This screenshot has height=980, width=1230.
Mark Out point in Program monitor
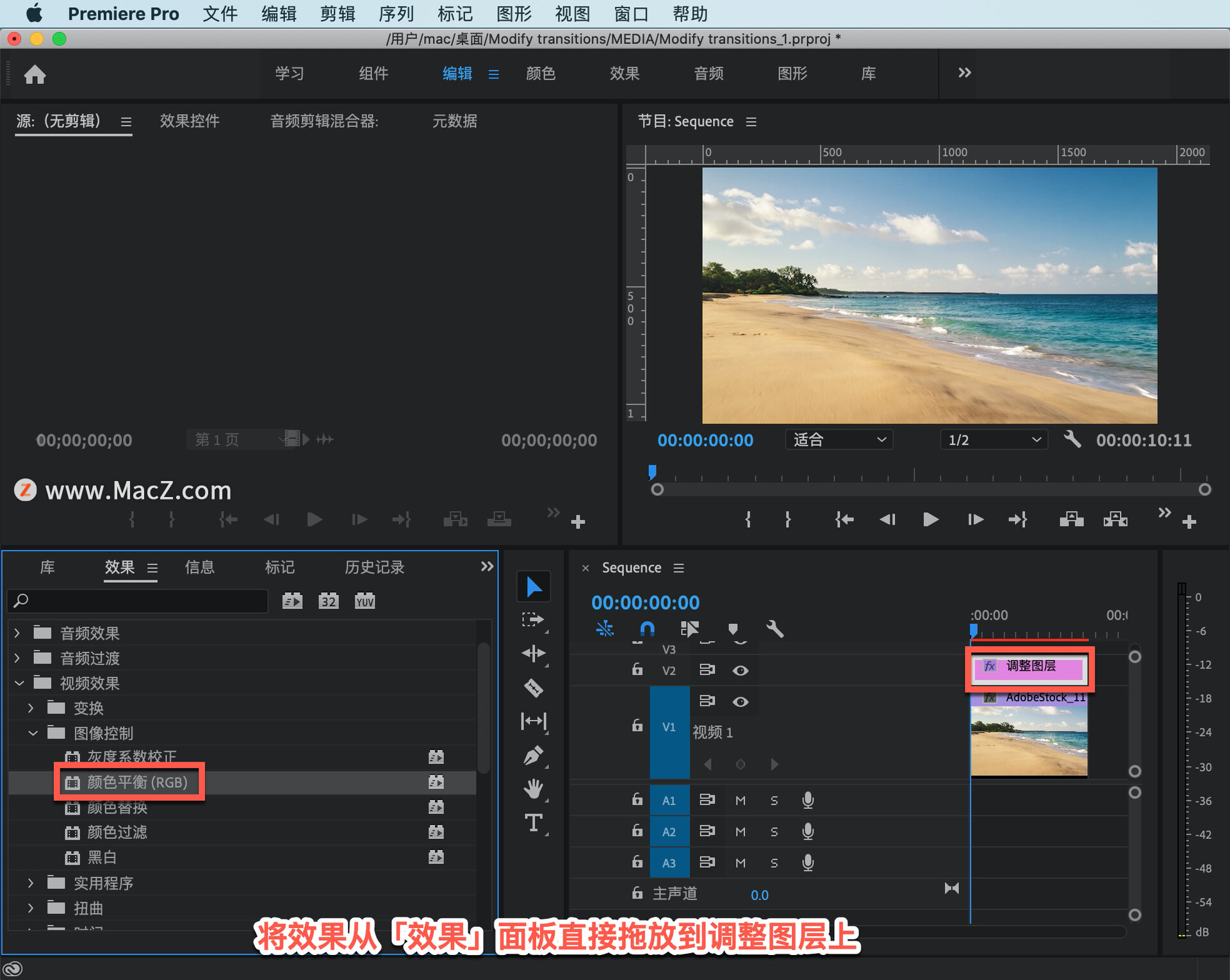pos(788,519)
